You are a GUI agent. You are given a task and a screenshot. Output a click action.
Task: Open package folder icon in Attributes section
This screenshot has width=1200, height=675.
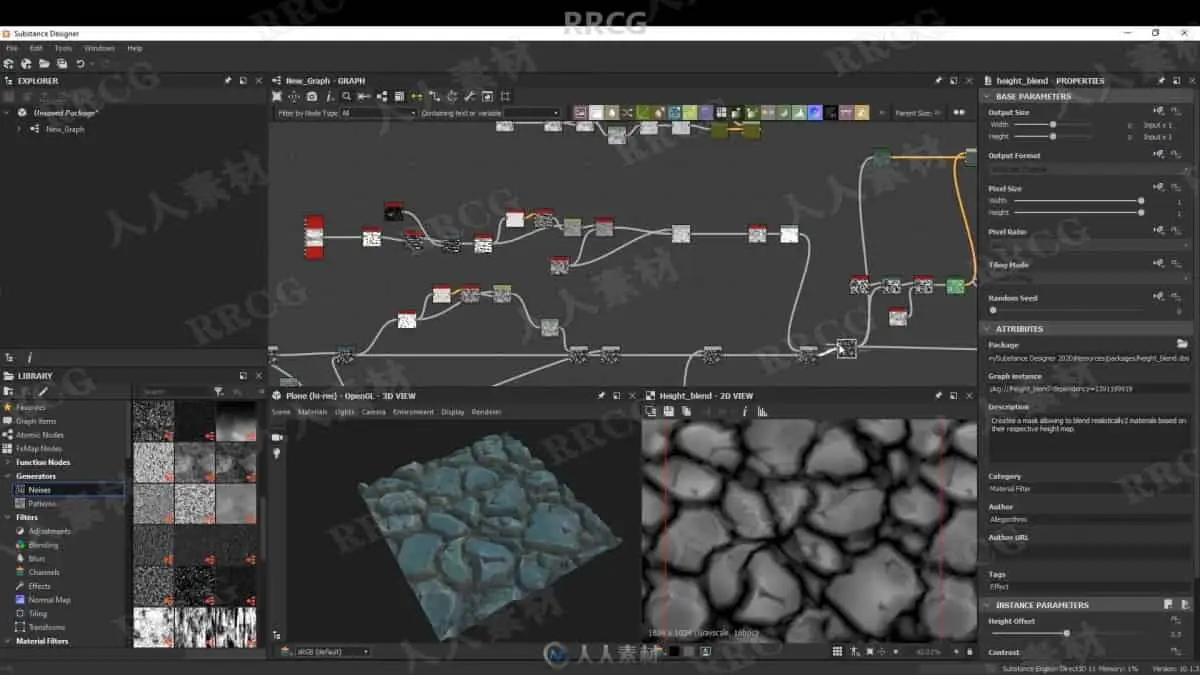click(x=1182, y=344)
